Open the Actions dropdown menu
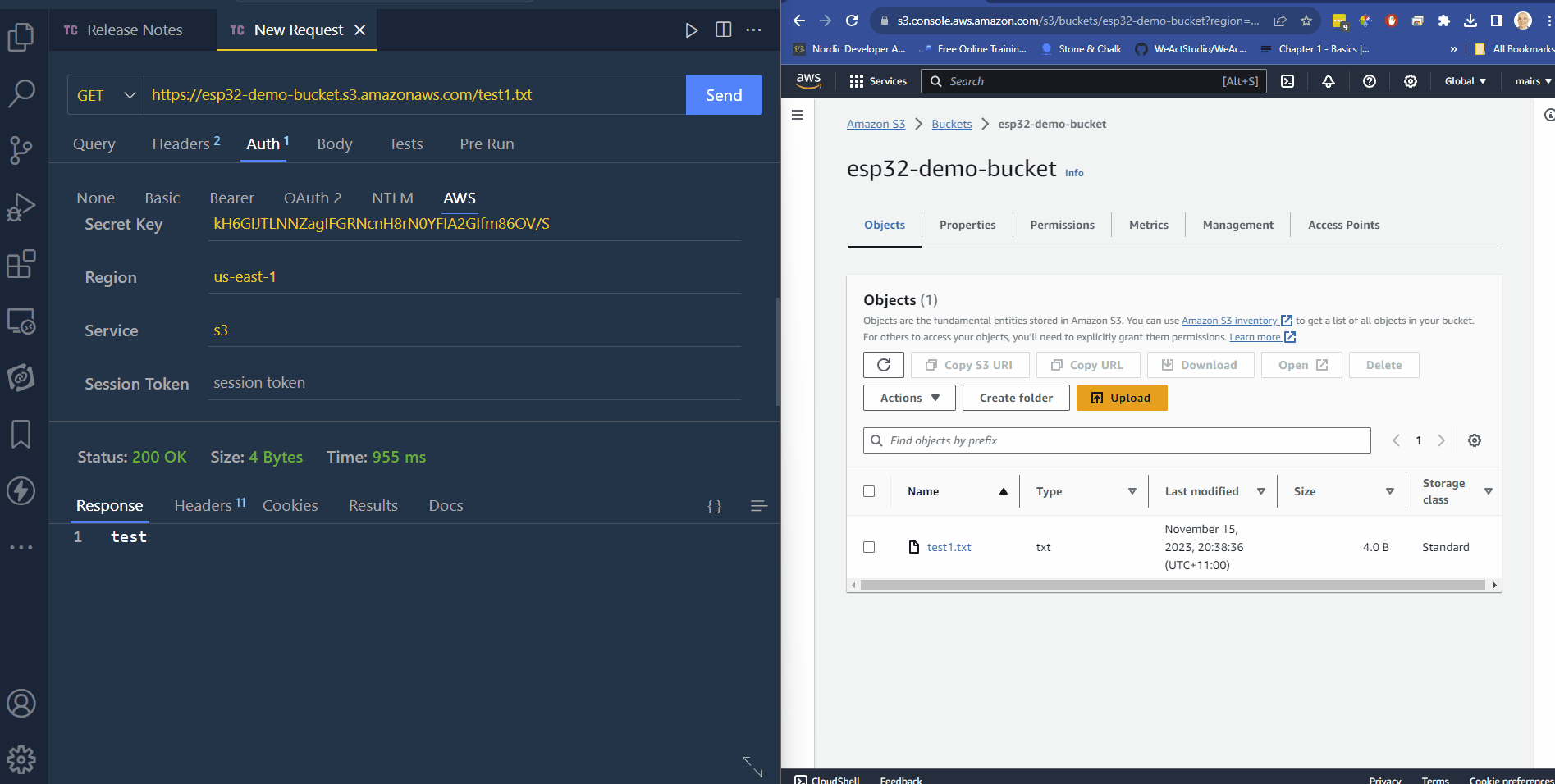The image size is (1555, 784). coord(908,398)
